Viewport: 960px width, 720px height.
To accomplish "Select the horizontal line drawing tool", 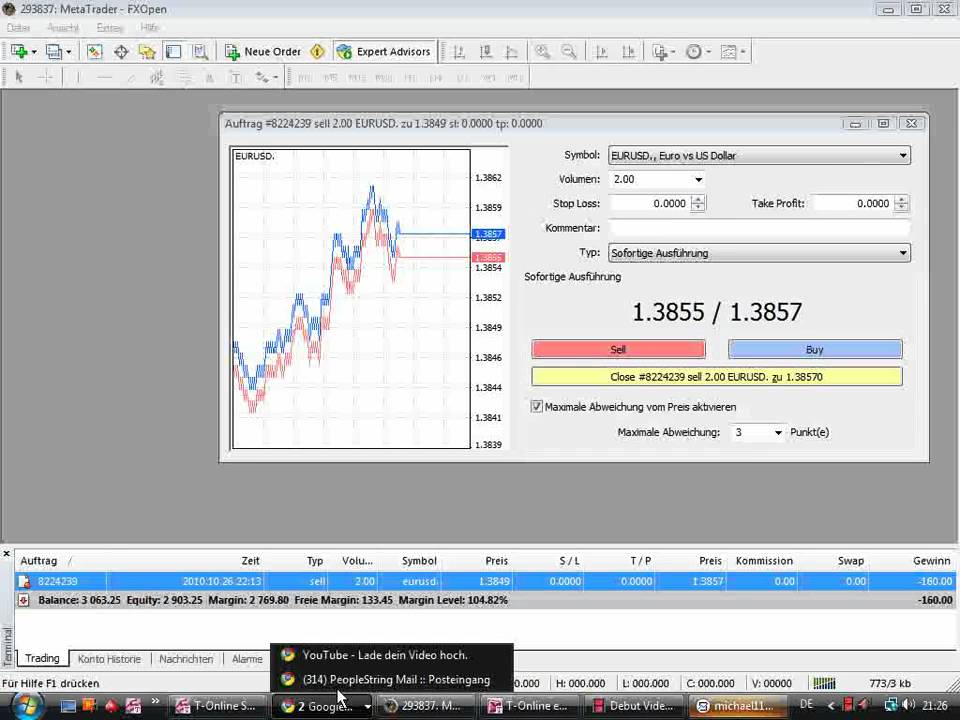I will tap(105, 78).
